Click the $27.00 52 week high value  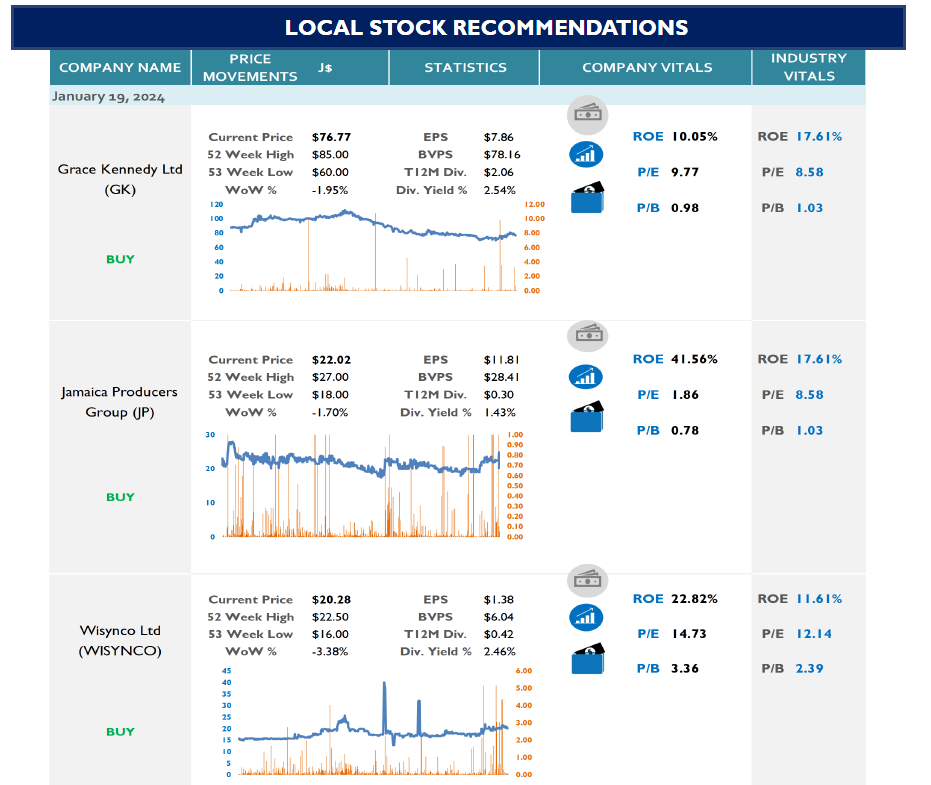(330, 377)
